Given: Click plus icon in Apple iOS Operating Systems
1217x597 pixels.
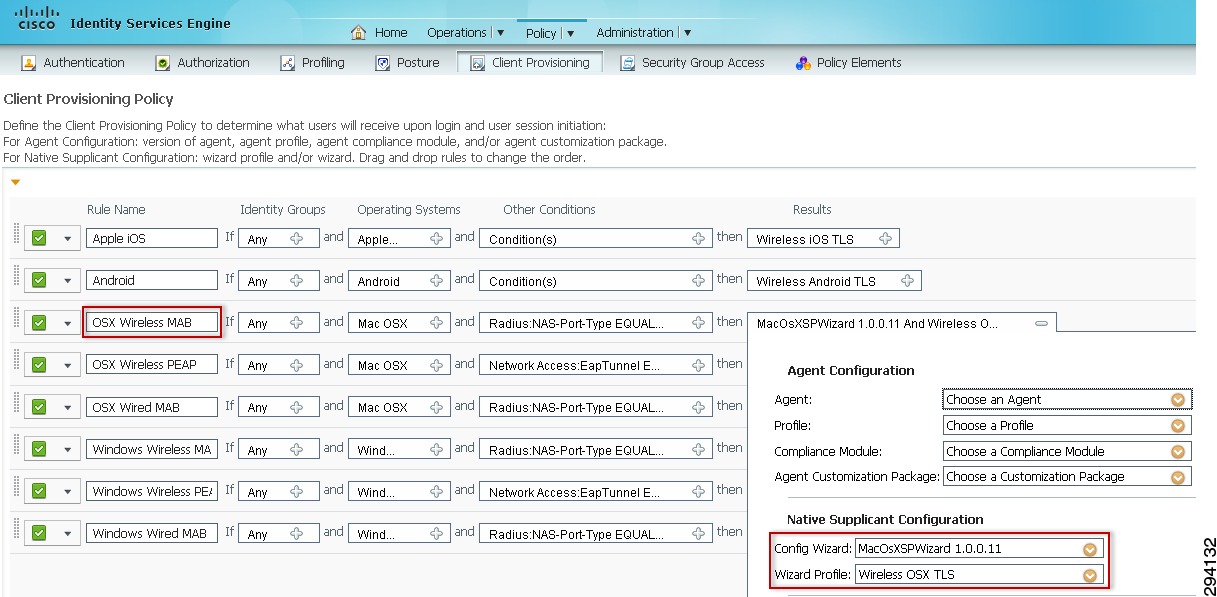Looking at the screenshot, I should (x=436, y=239).
